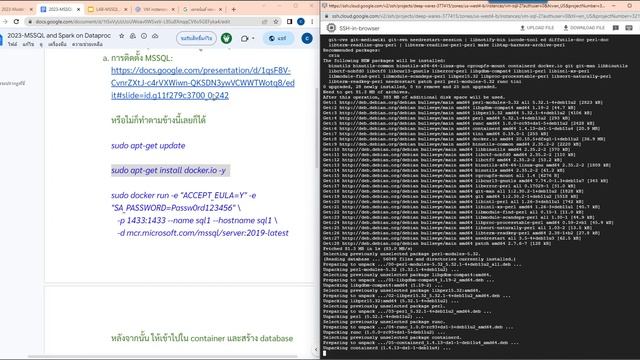Click the 'mcr.microsoft.com/mssql/server:2019-latest' text

click(x=207, y=233)
